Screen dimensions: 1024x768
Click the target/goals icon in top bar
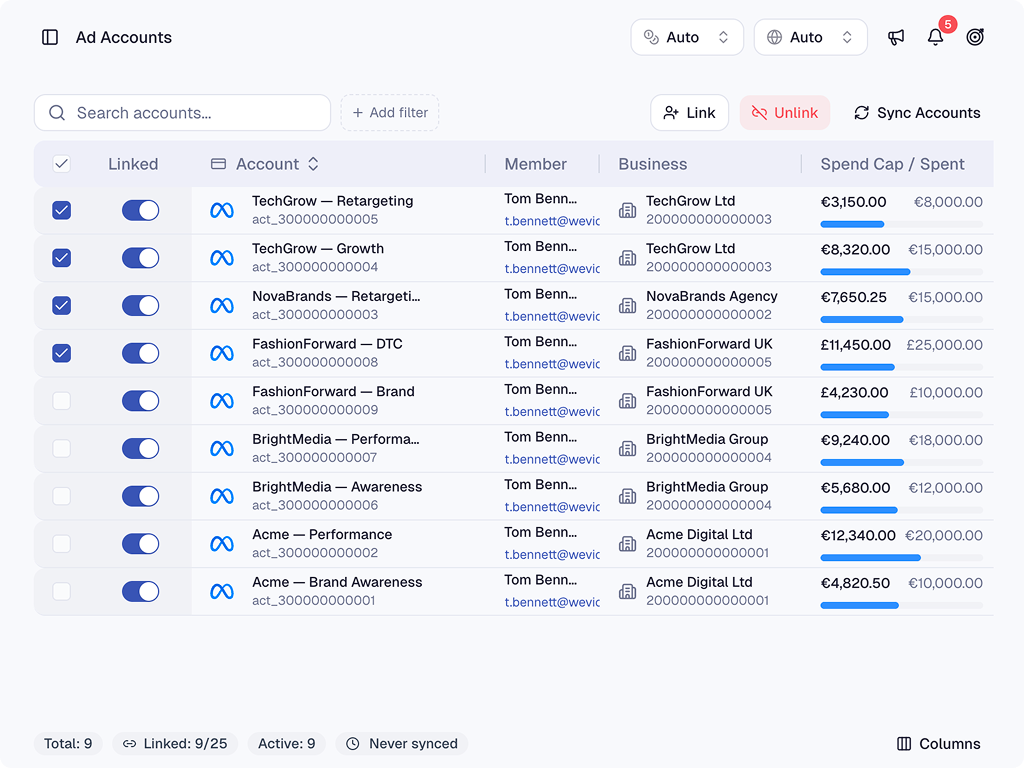click(975, 37)
